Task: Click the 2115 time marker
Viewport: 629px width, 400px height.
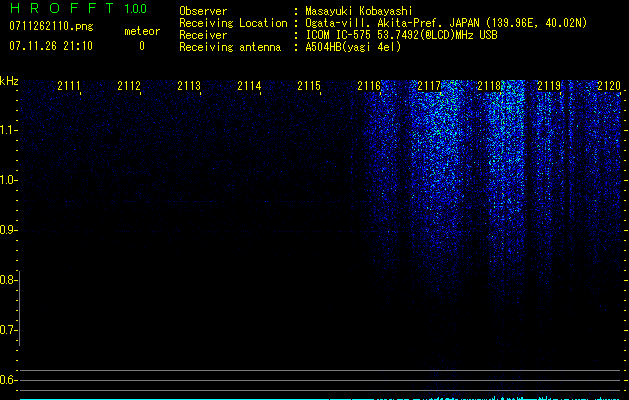Action: point(309,85)
